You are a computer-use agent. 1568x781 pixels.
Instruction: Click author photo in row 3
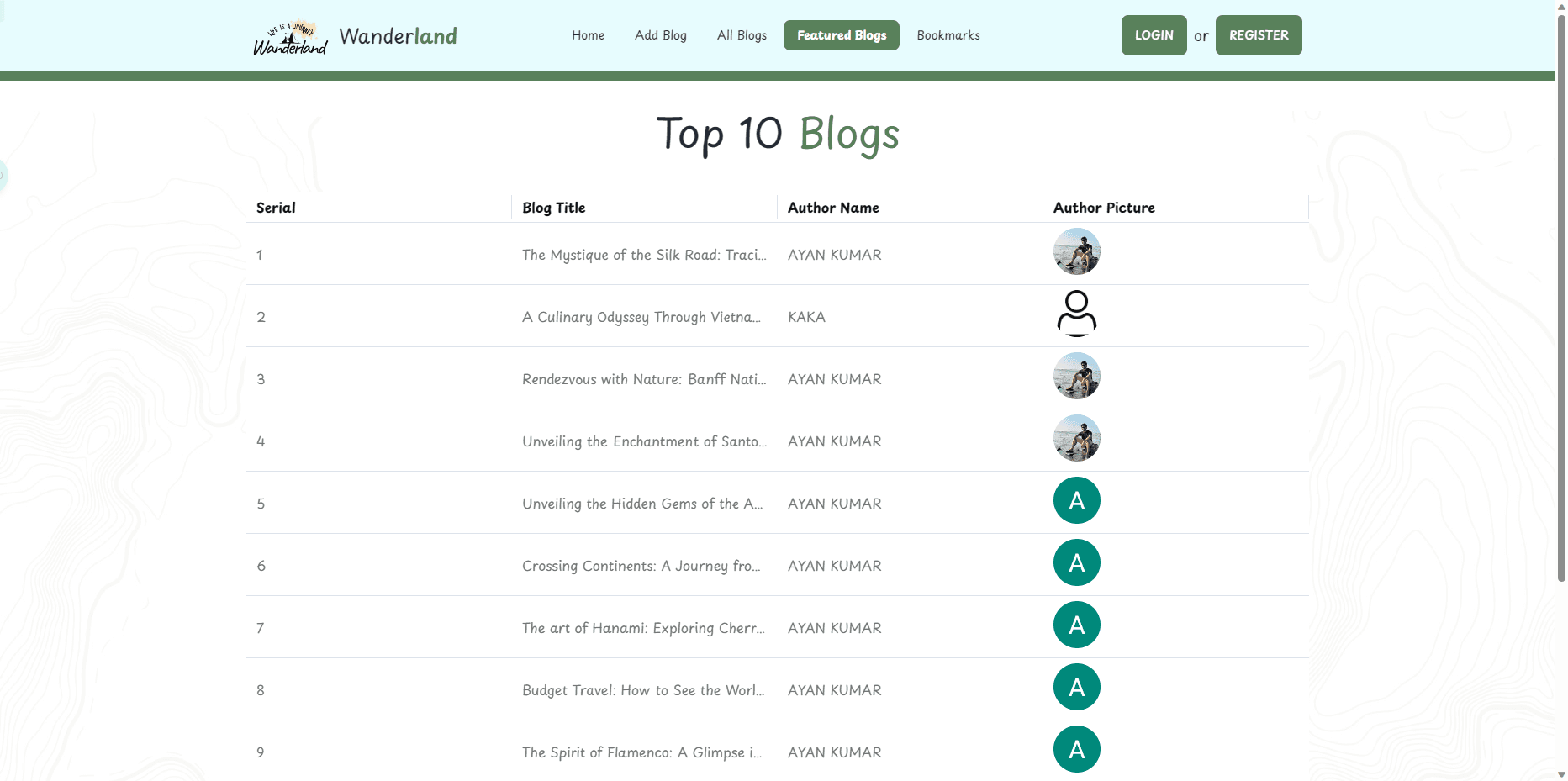(x=1076, y=376)
